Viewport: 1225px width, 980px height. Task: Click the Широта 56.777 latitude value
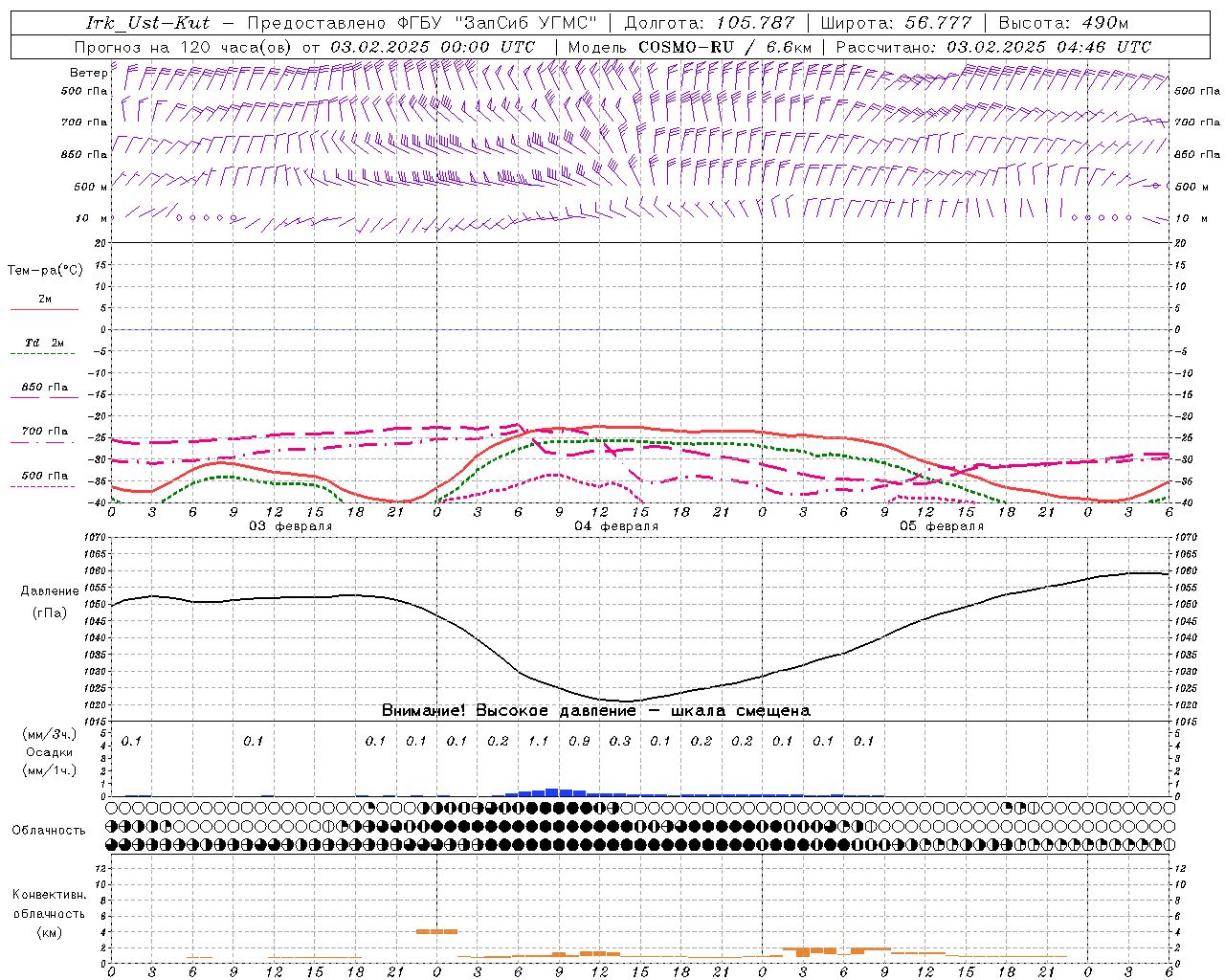point(896,23)
